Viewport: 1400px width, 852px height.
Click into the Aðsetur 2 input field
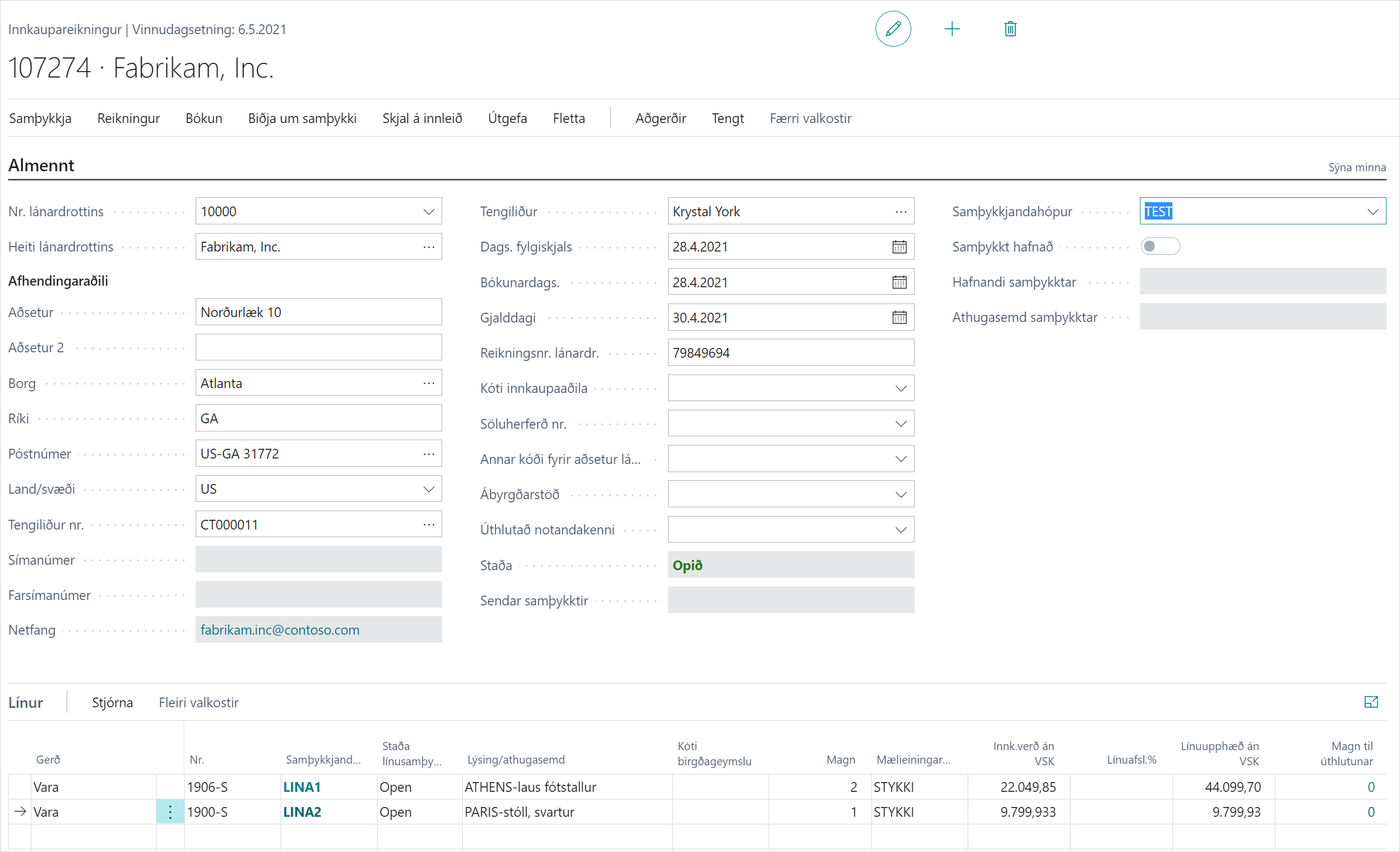(318, 347)
